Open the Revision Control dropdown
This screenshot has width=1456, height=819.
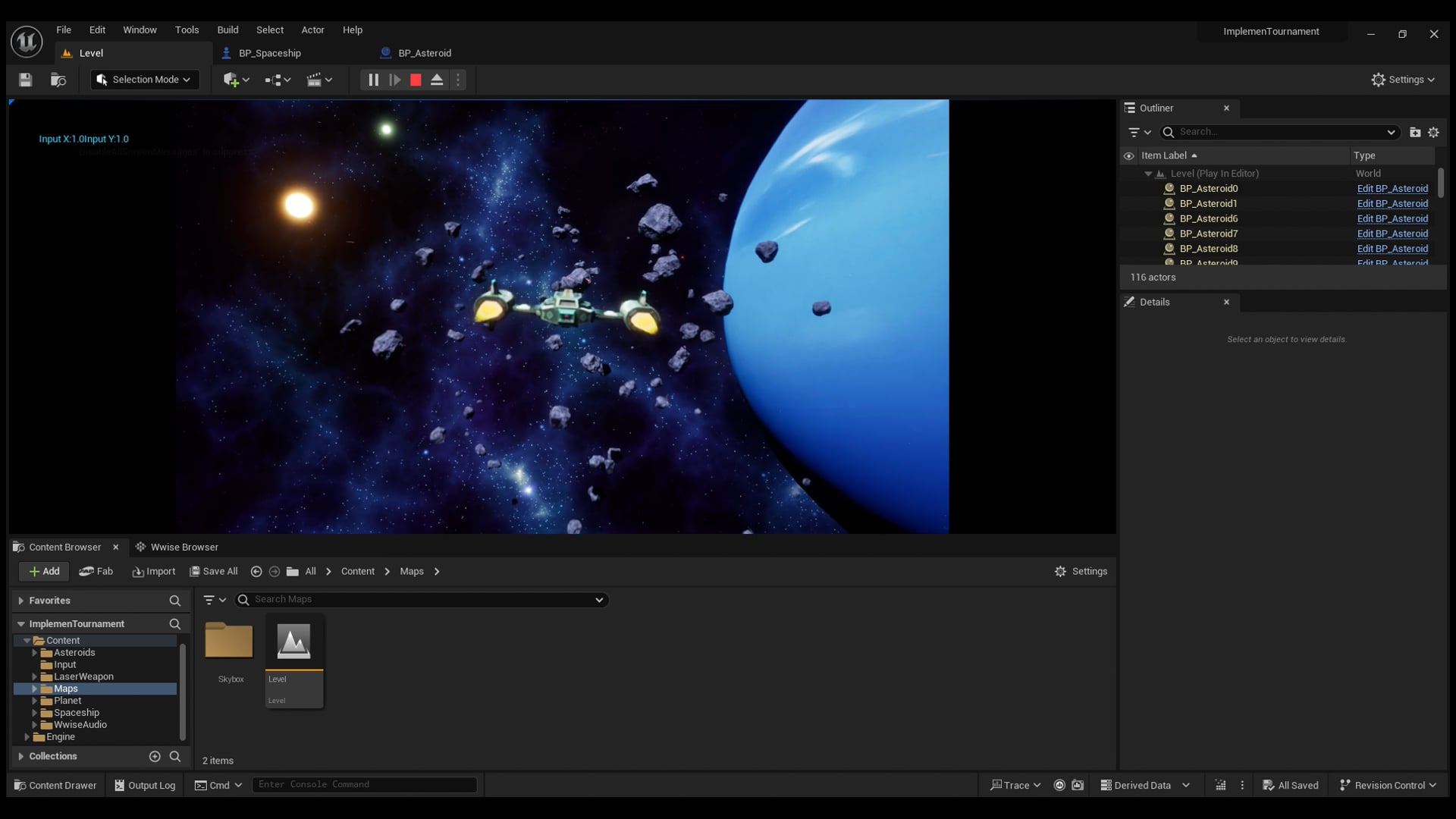tap(1388, 785)
